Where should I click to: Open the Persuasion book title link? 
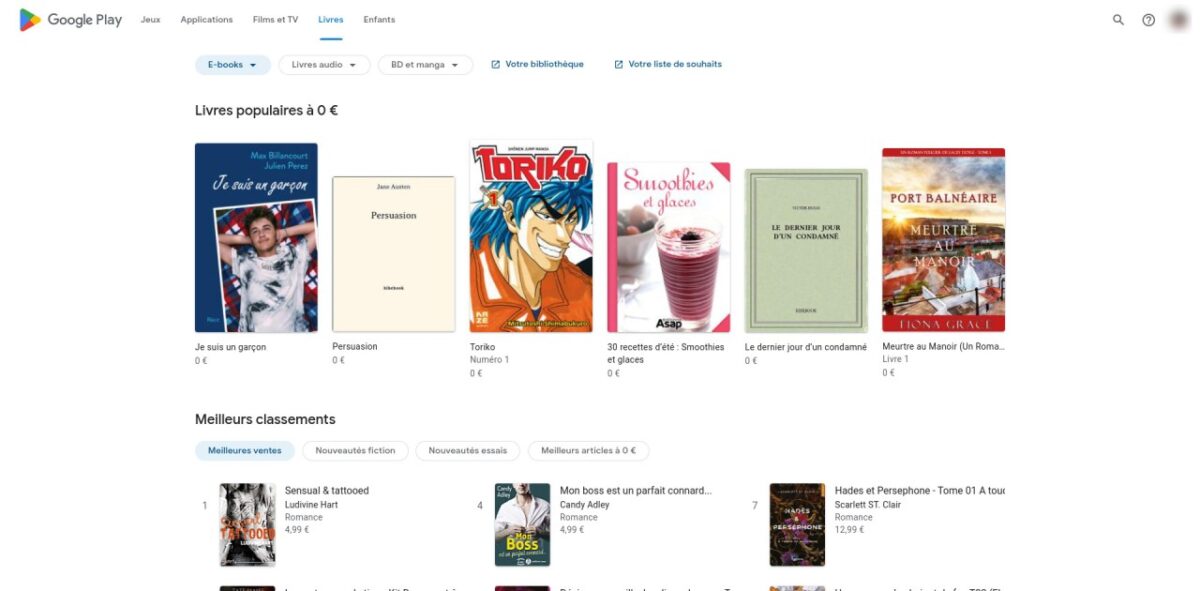[355, 347]
